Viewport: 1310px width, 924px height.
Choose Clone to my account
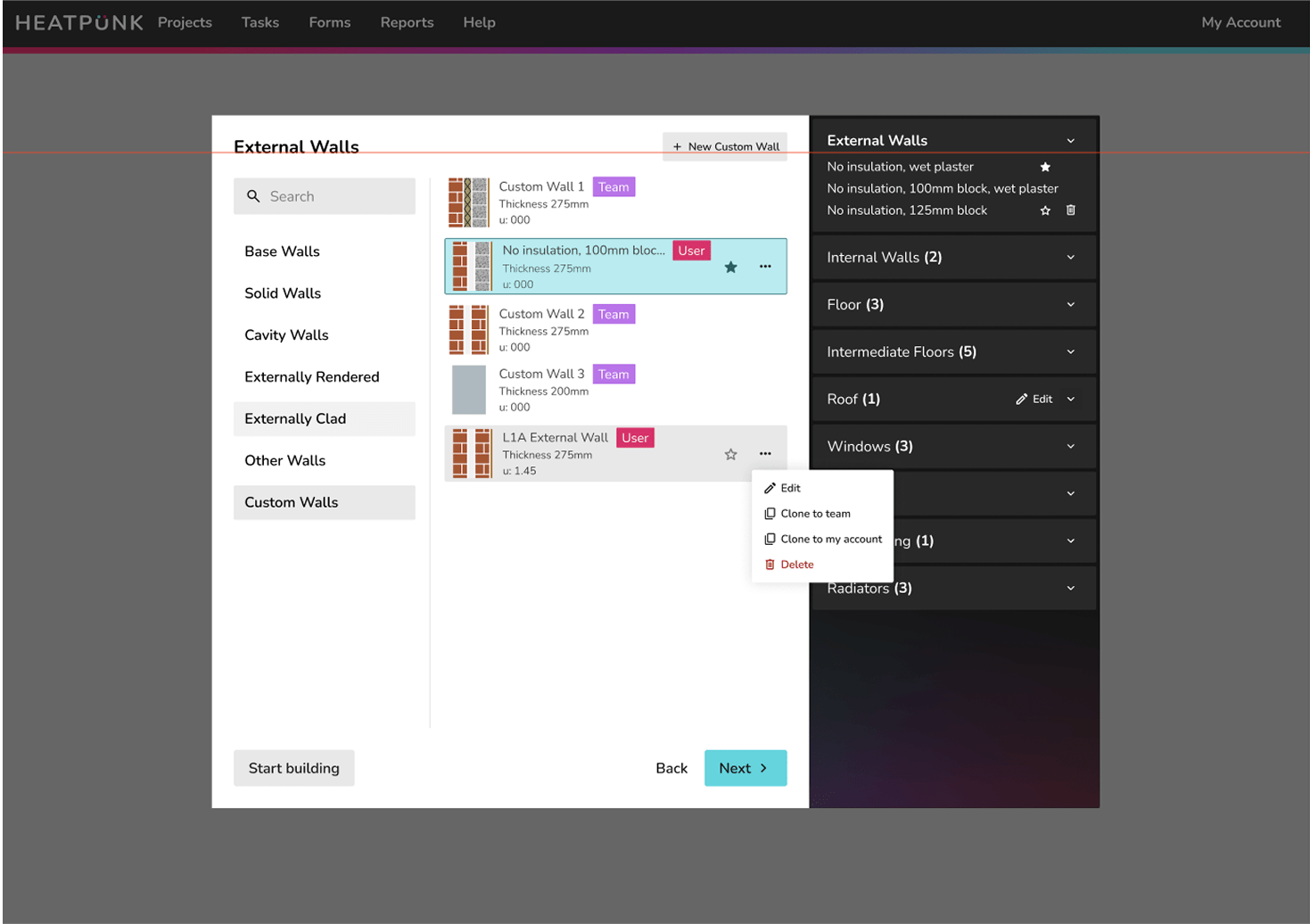pos(822,540)
